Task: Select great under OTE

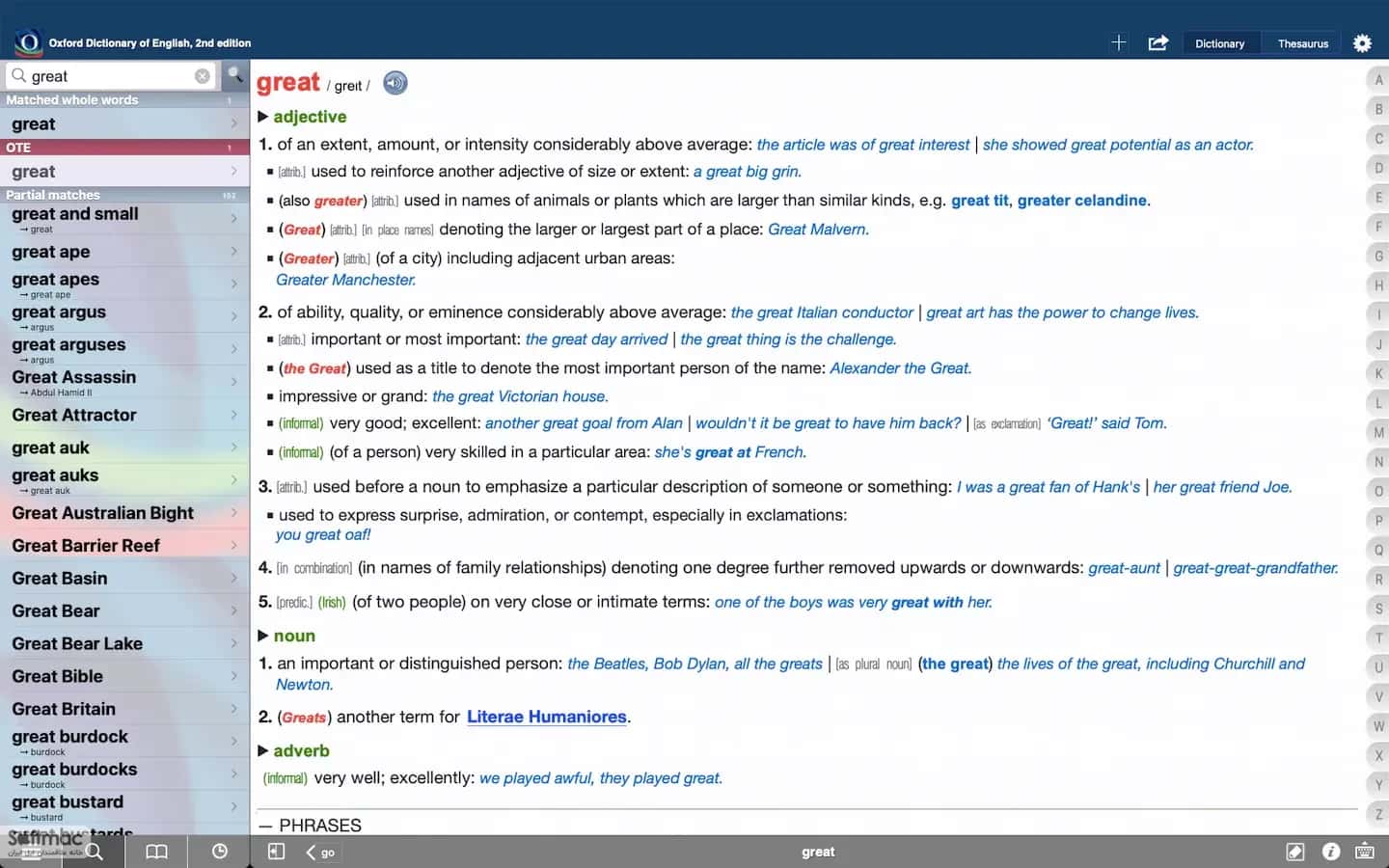Action: [124, 172]
